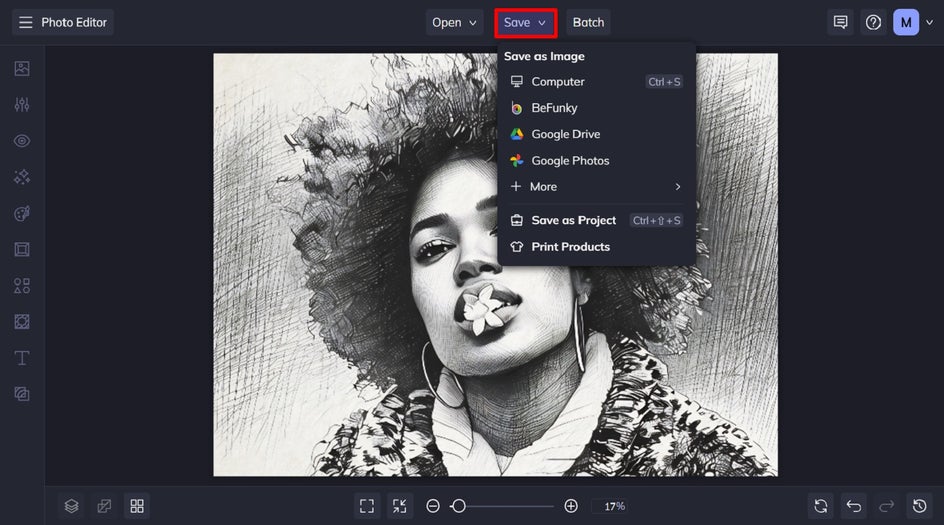Click the zoom in plus button
This screenshot has height=525, width=944.
coord(571,506)
